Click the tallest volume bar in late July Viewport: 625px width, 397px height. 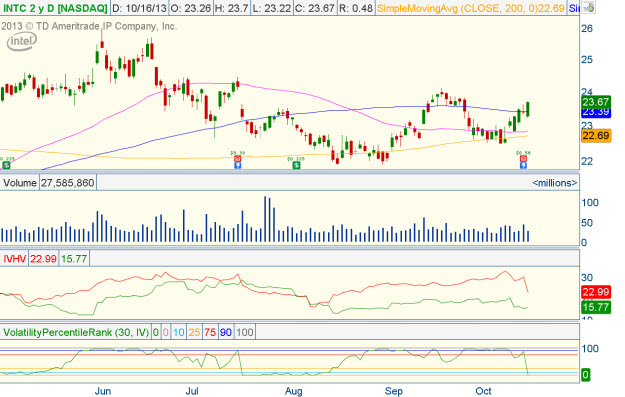click(x=265, y=219)
